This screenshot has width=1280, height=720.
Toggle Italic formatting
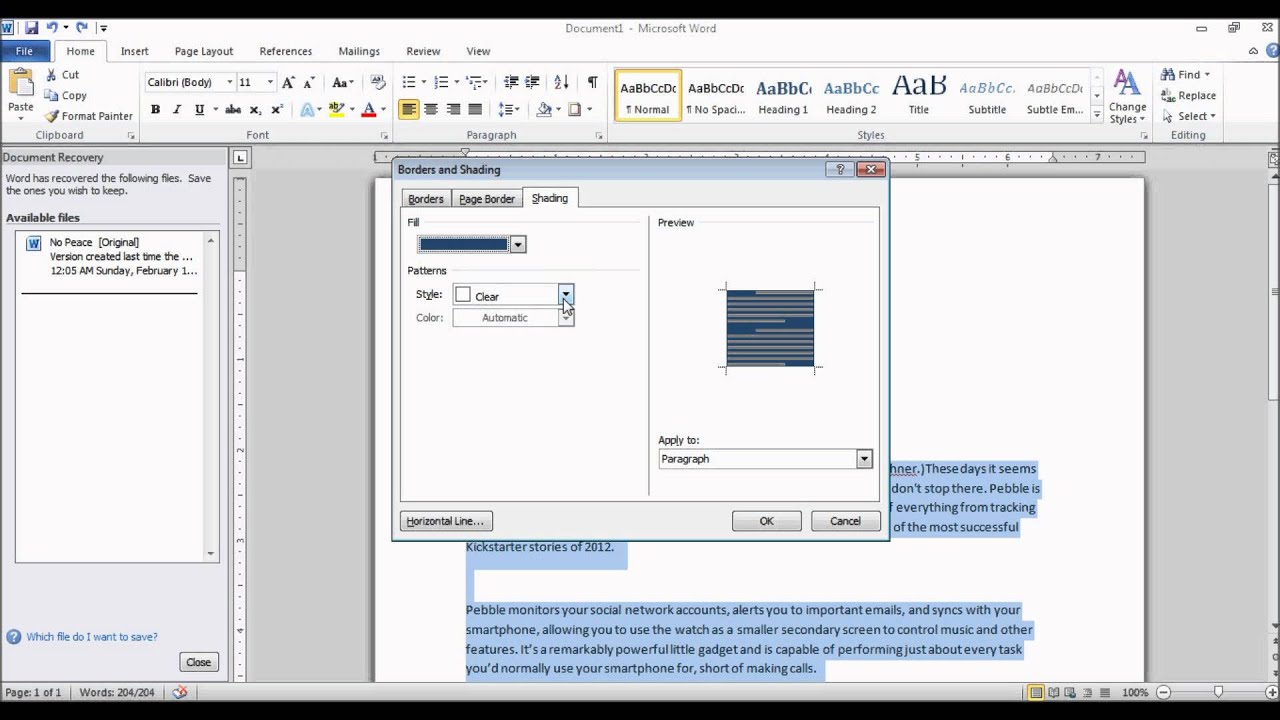[177, 110]
